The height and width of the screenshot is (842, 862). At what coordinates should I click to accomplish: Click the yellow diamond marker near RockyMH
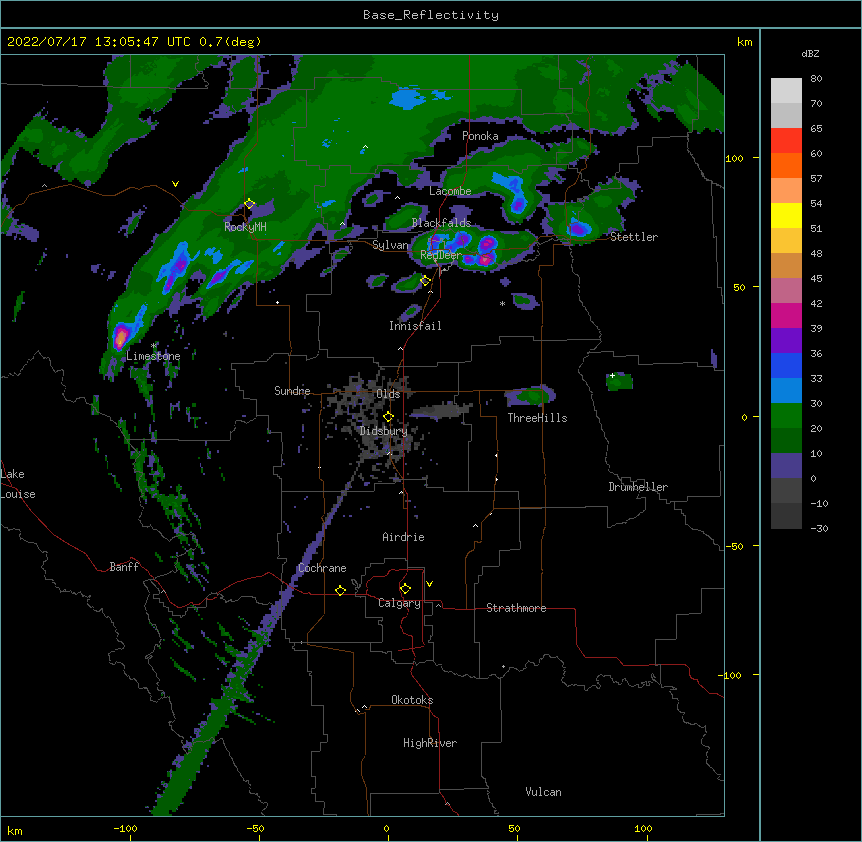pyautogui.click(x=249, y=204)
